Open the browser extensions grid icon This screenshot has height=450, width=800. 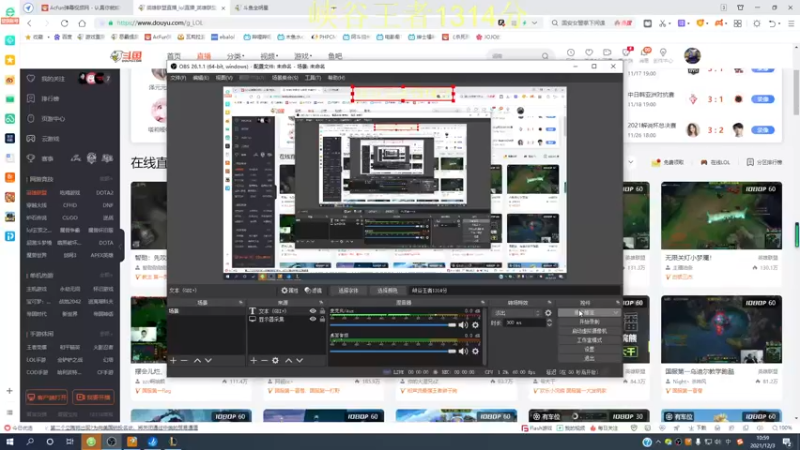tap(738, 23)
